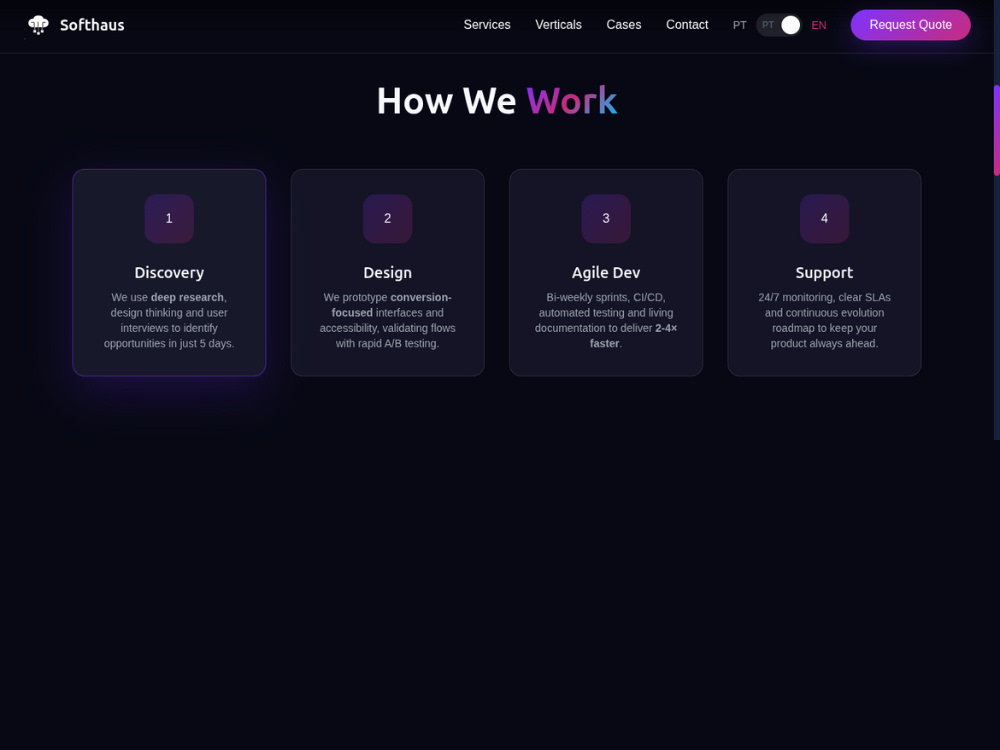
Task: Click the How We Work heading
Action: (497, 101)
